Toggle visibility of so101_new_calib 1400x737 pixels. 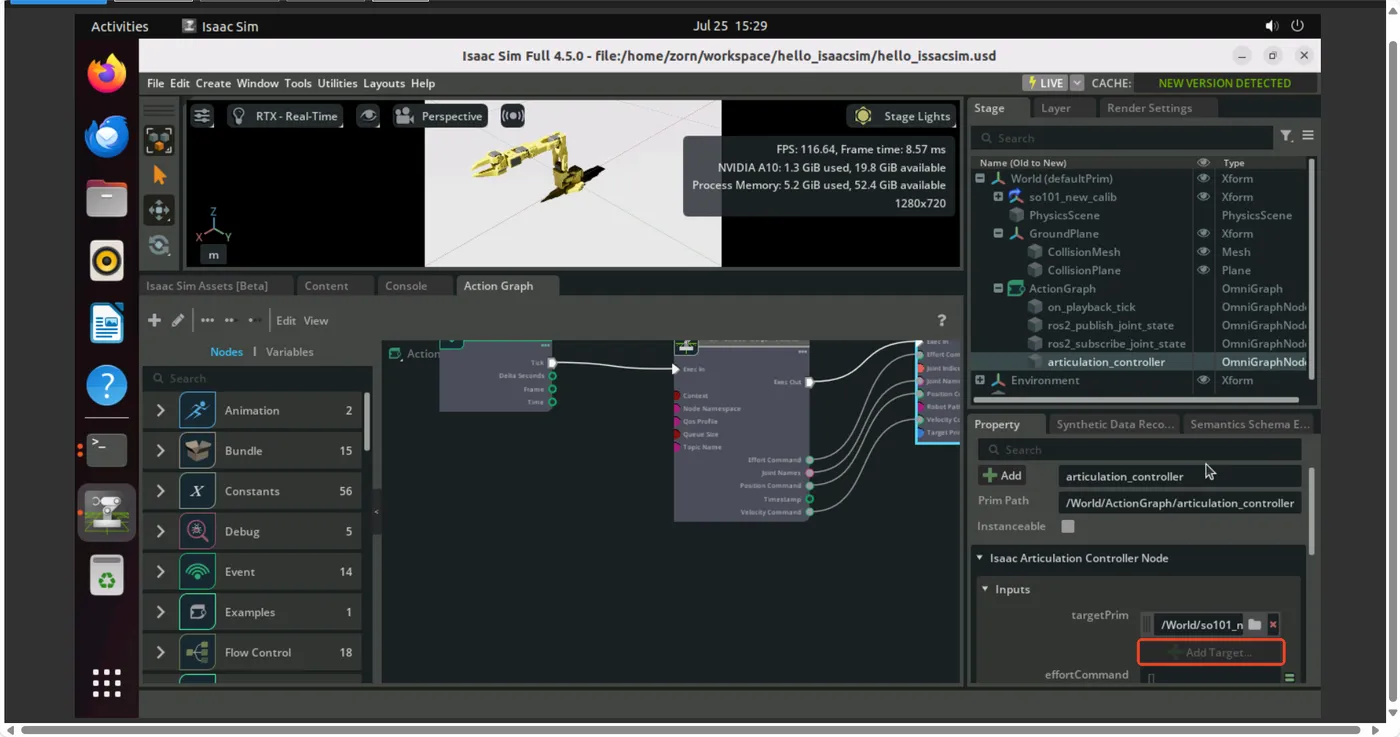tap(1203, 197)
